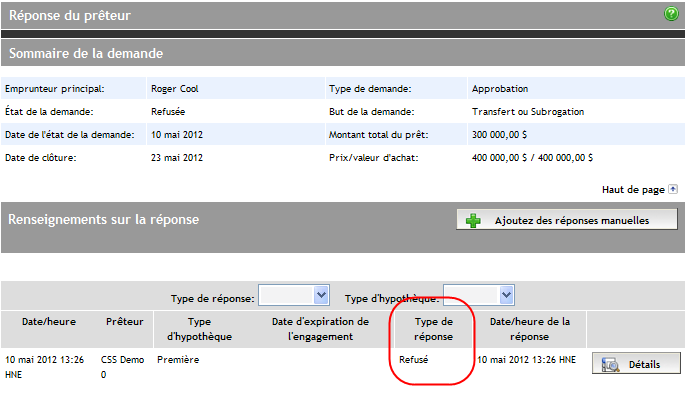Select the Transfert ou Subrogation value
This screenshot has height=395, width=688.
click(528, 112)
